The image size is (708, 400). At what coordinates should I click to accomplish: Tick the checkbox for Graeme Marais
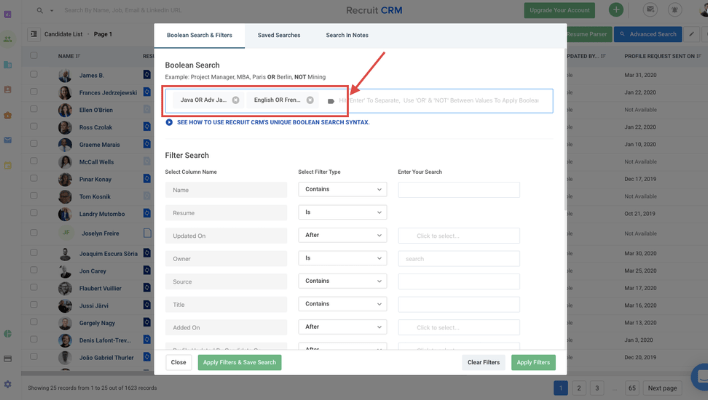point(34,144)
